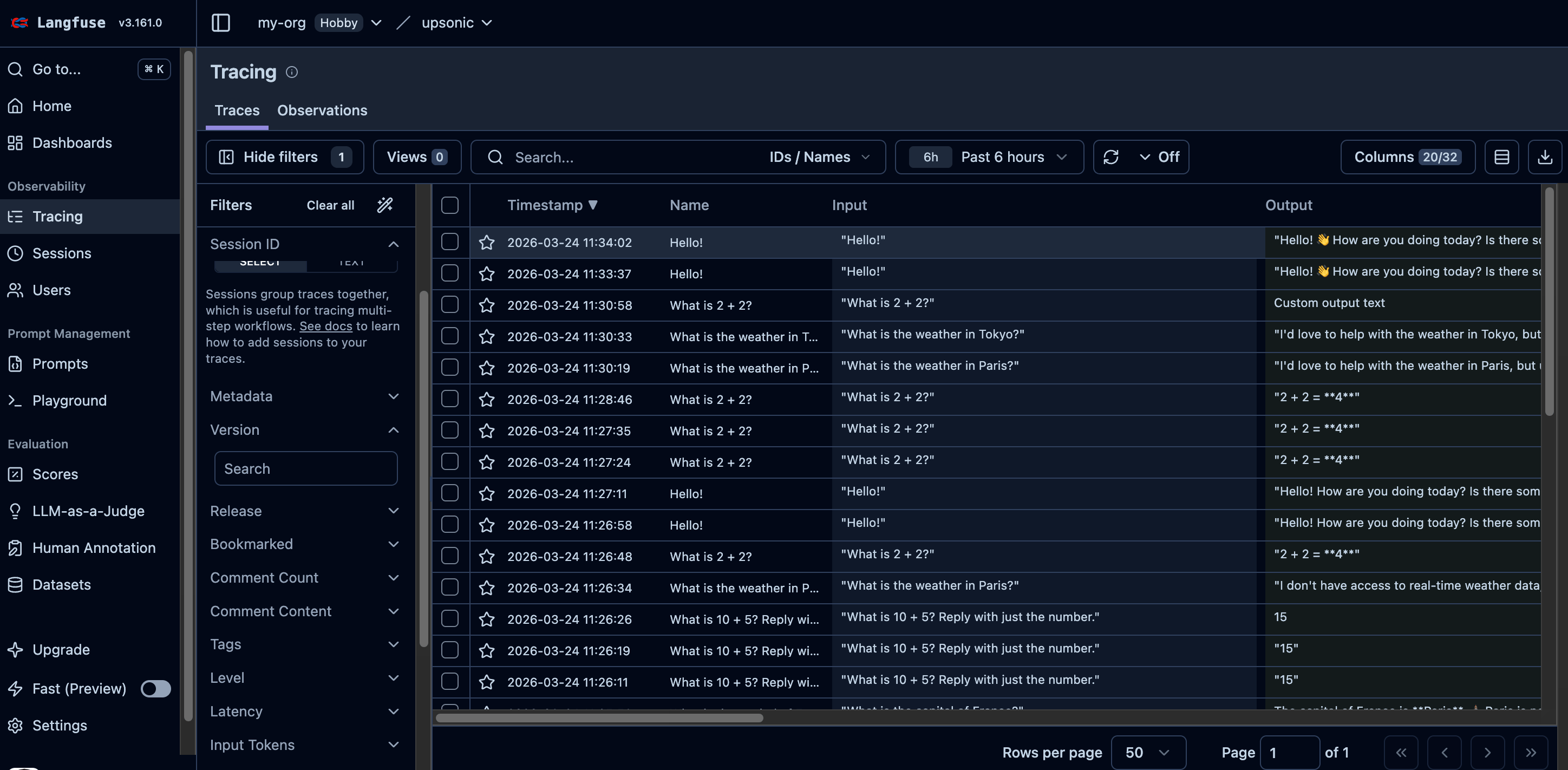Select checkbox for Tokyo weather trace

tap(450, 336)
